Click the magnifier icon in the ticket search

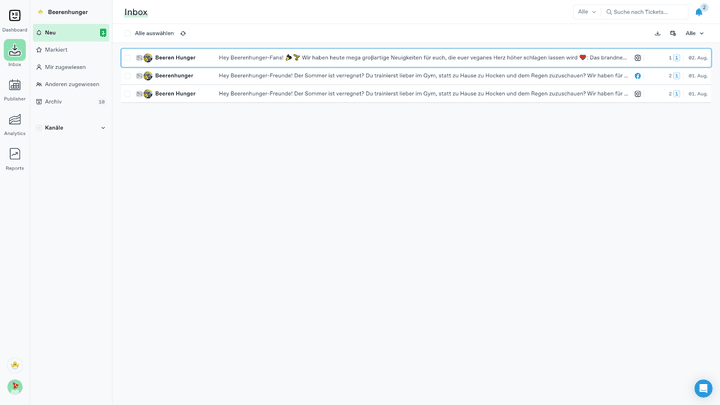609,12
